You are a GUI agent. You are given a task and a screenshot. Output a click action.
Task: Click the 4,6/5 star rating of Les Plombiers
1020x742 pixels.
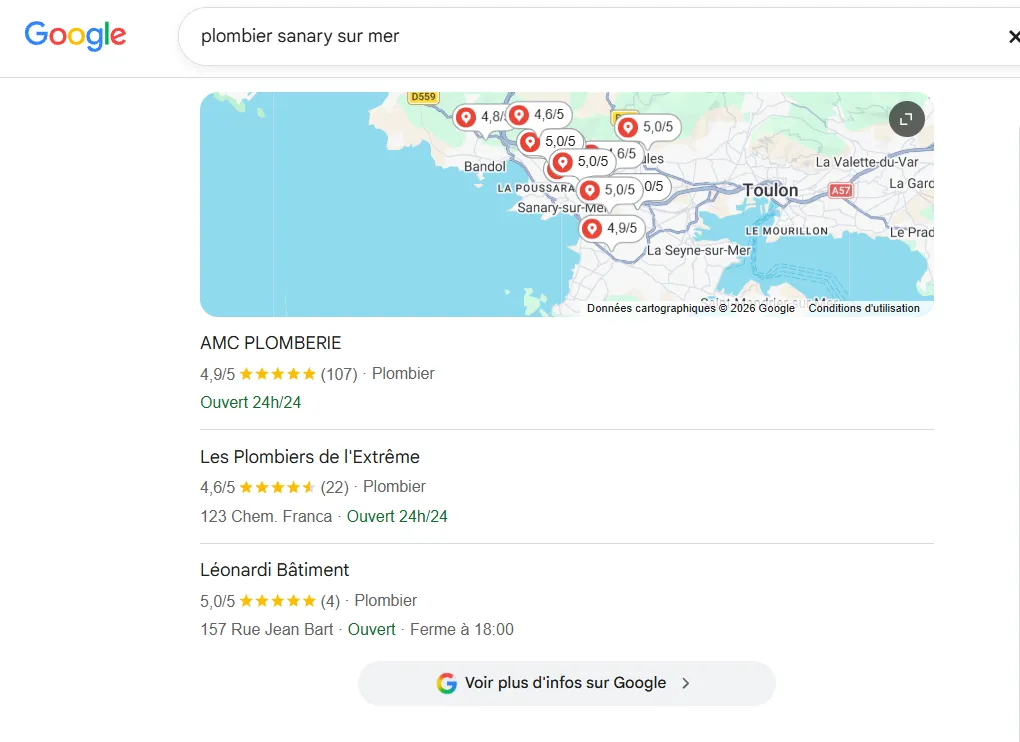click(x=278, y=487)
